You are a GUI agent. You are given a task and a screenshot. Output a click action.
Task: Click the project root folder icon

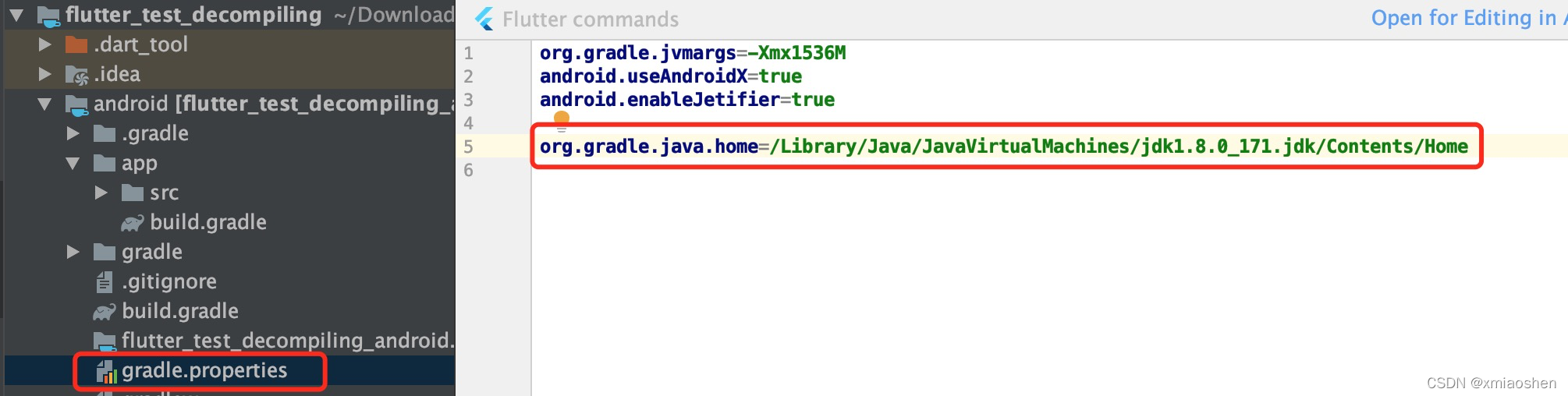(x=48, y=16)
